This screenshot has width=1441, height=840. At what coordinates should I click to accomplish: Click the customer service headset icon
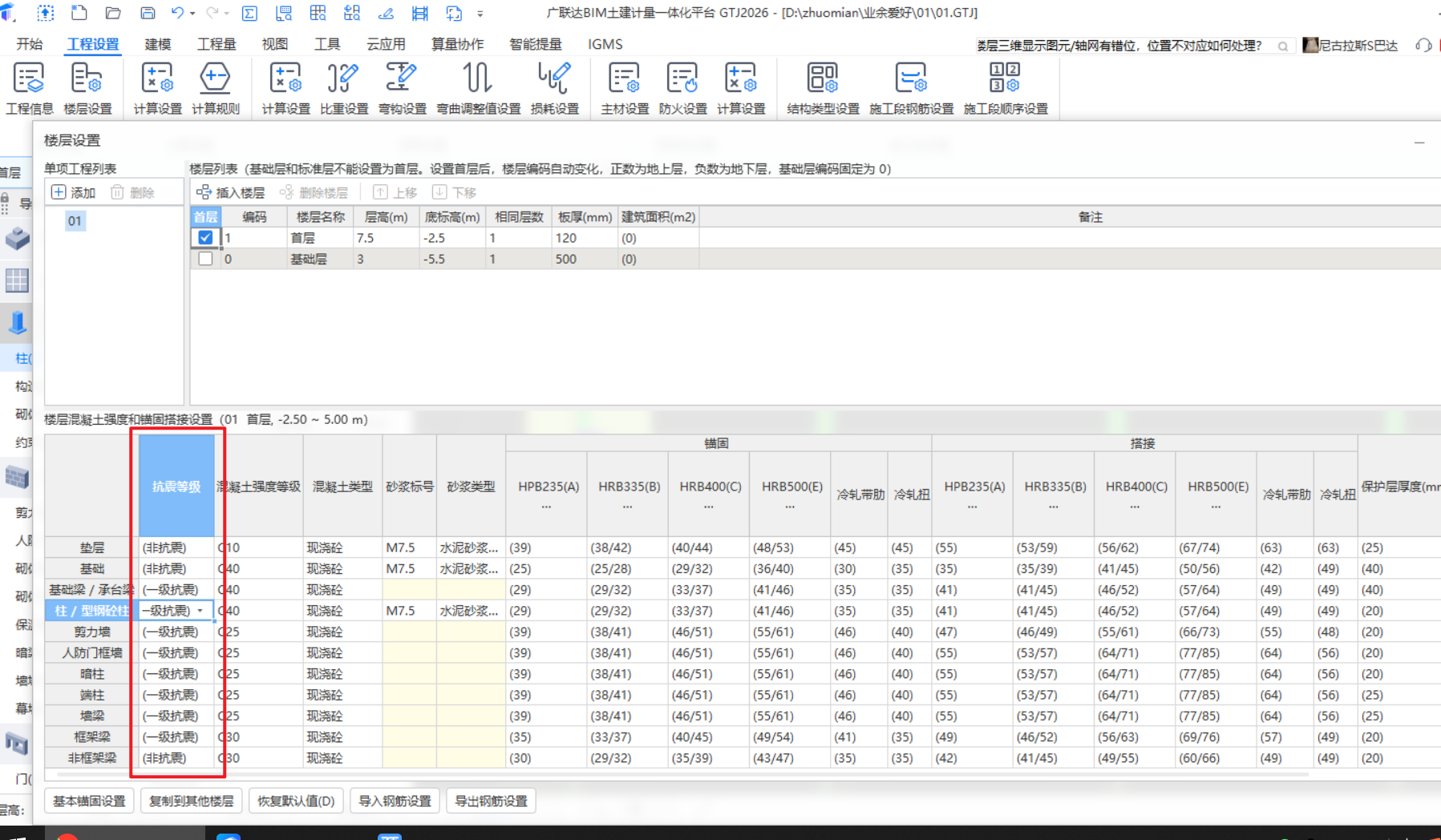pyautogui.click(x=1423, y=46)
